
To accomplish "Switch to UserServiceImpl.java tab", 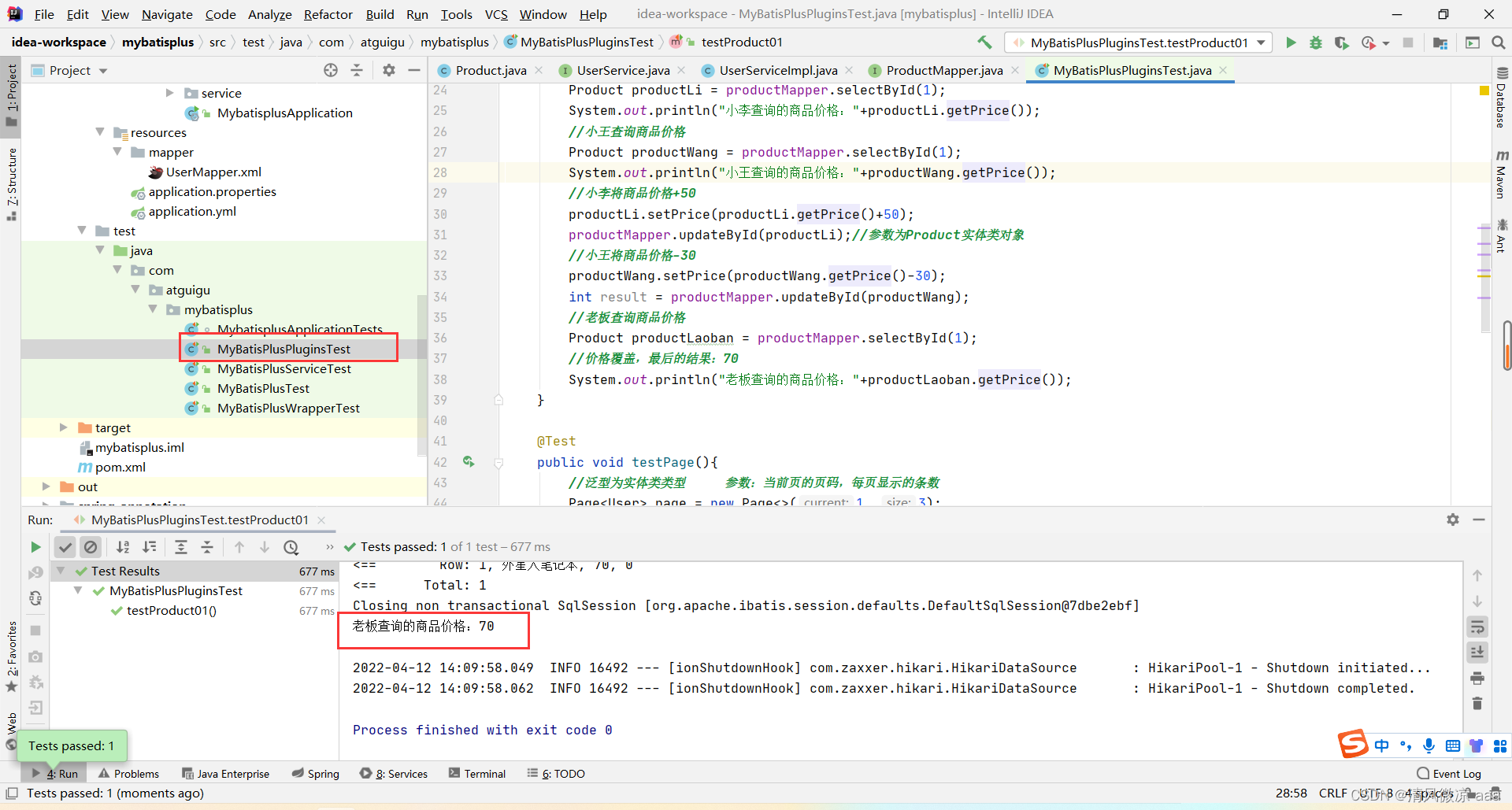I will coord(778,70).
